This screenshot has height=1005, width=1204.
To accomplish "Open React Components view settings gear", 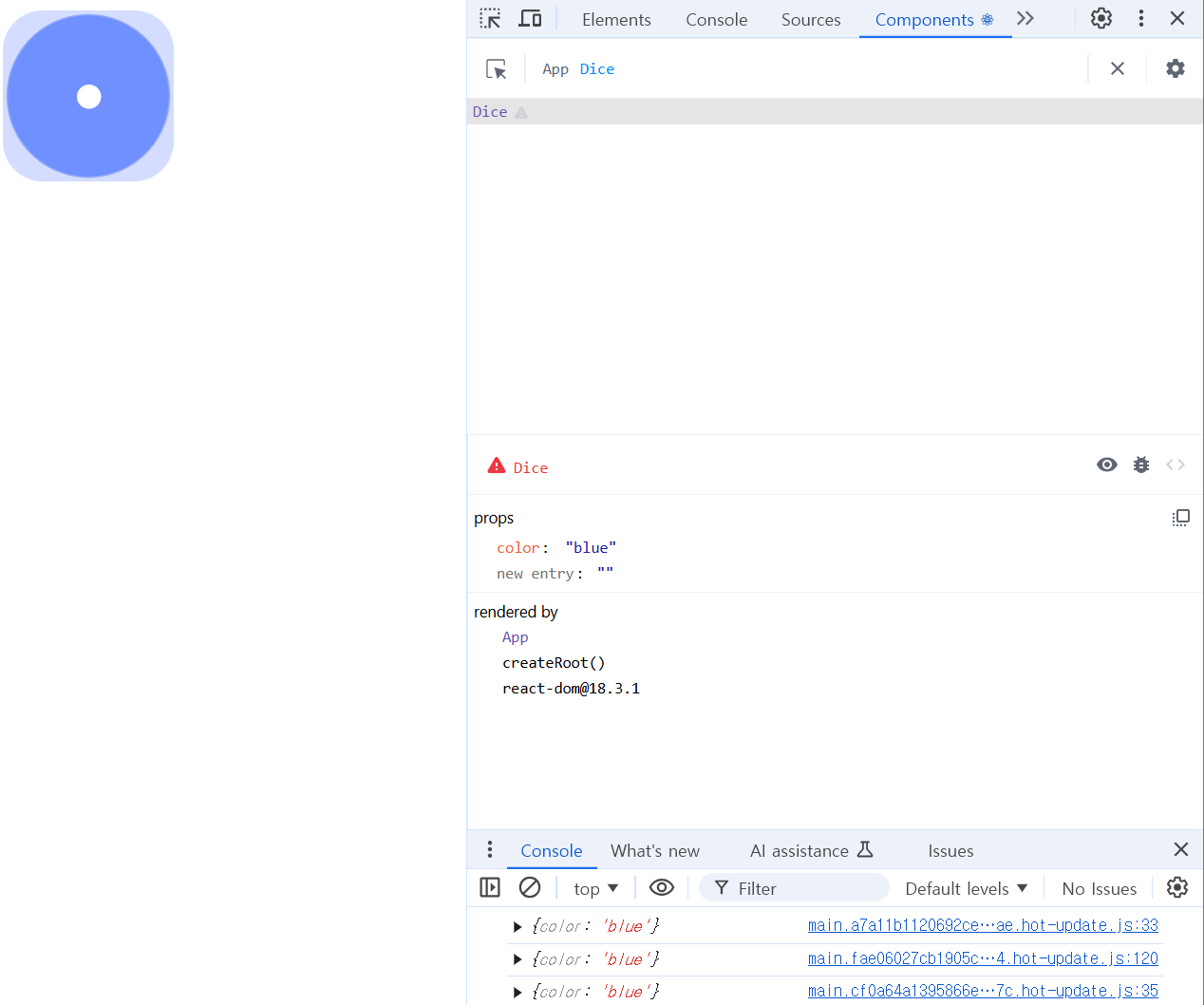I will tap(1176, 68).
